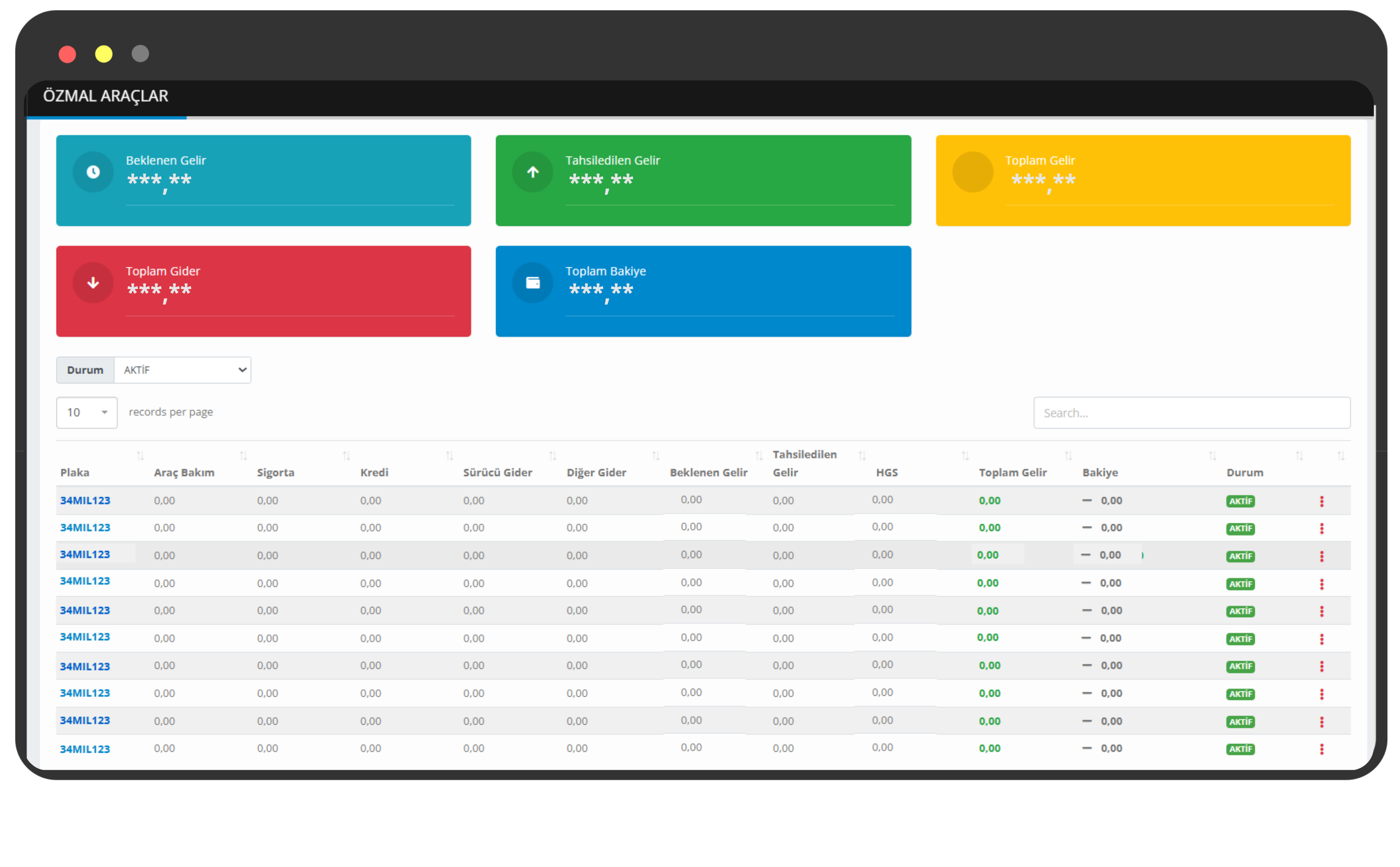Click the AKTİF badge in the first row
Screen dimensions: 1400x867
(1240, 501)
